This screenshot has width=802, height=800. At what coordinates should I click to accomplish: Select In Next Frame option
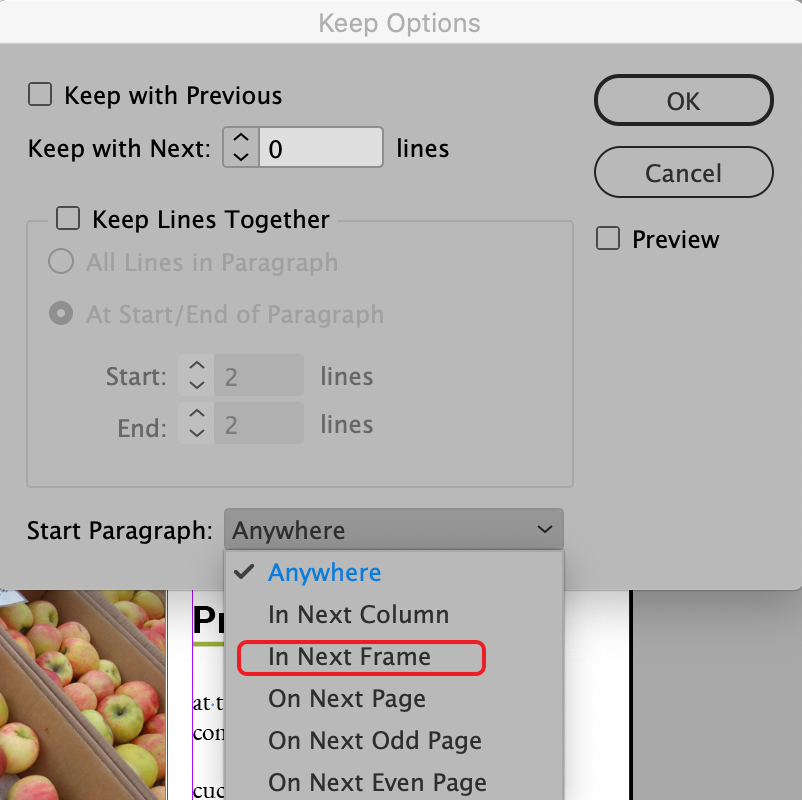point(349,657)
